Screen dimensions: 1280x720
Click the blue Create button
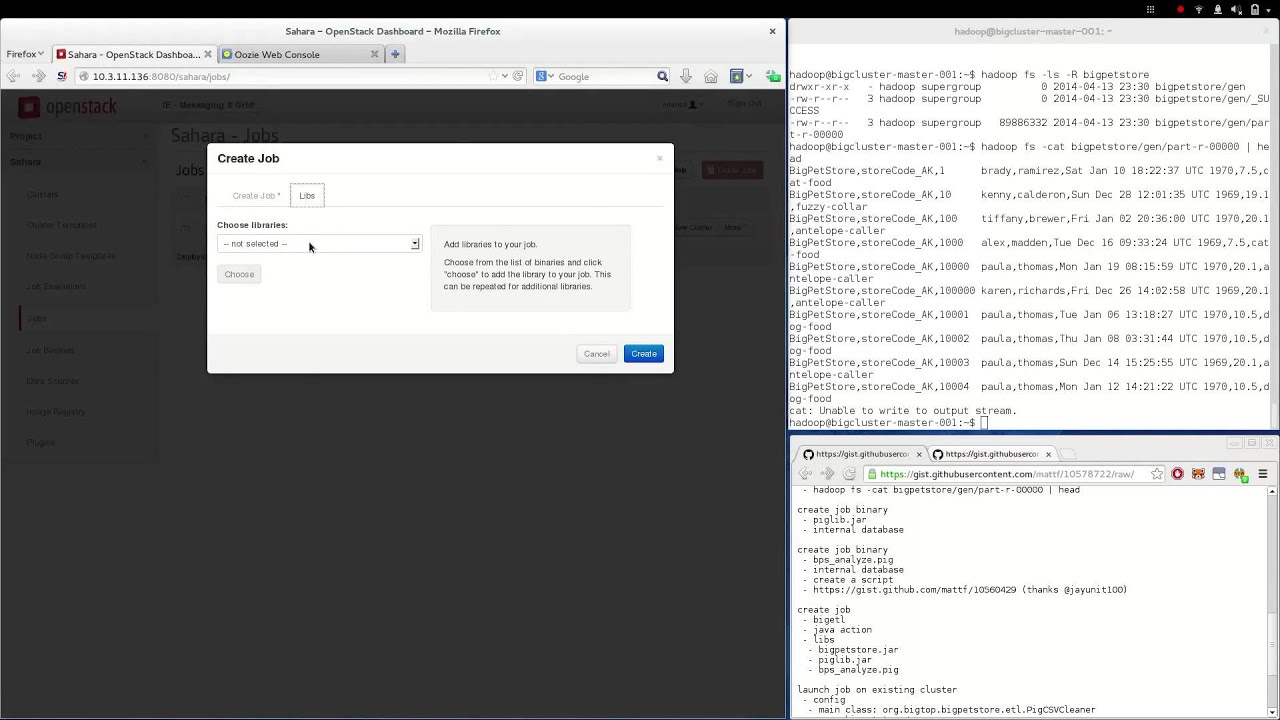[x=644, y=354]
